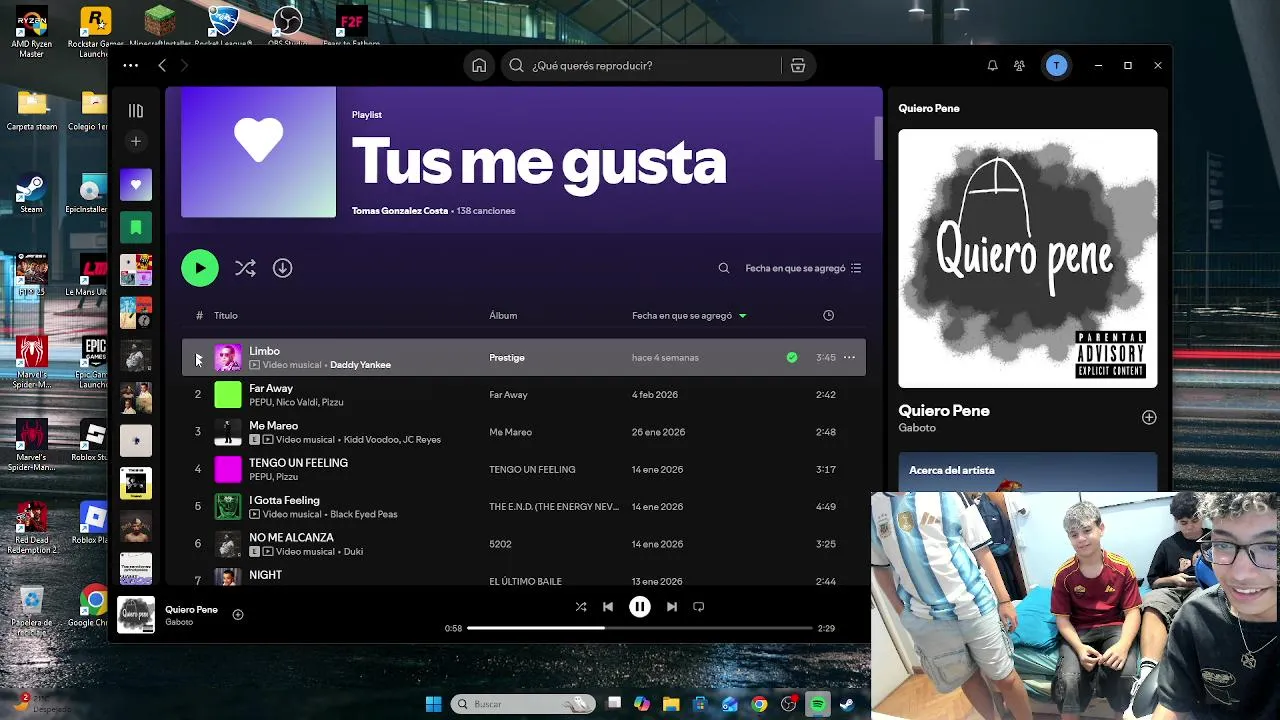Open album "THE E.N.D." link
Viewport: 1280px width, 720px height.
coord(554,507)
